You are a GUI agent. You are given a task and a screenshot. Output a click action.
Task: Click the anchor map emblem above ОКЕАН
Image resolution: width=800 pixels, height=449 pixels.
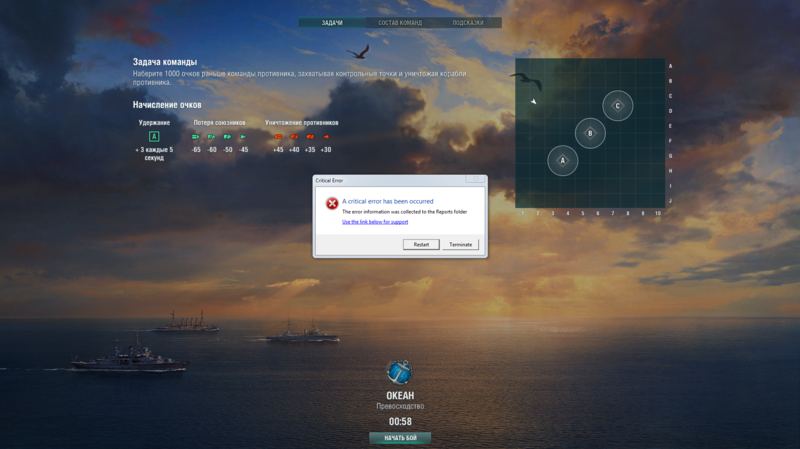399,372
